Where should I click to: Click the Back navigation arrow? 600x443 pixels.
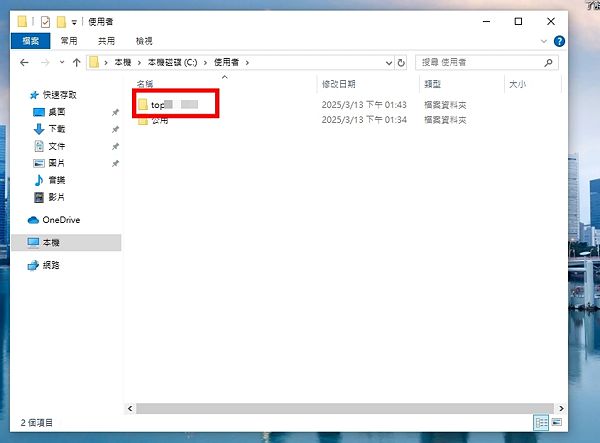[23, 62]
